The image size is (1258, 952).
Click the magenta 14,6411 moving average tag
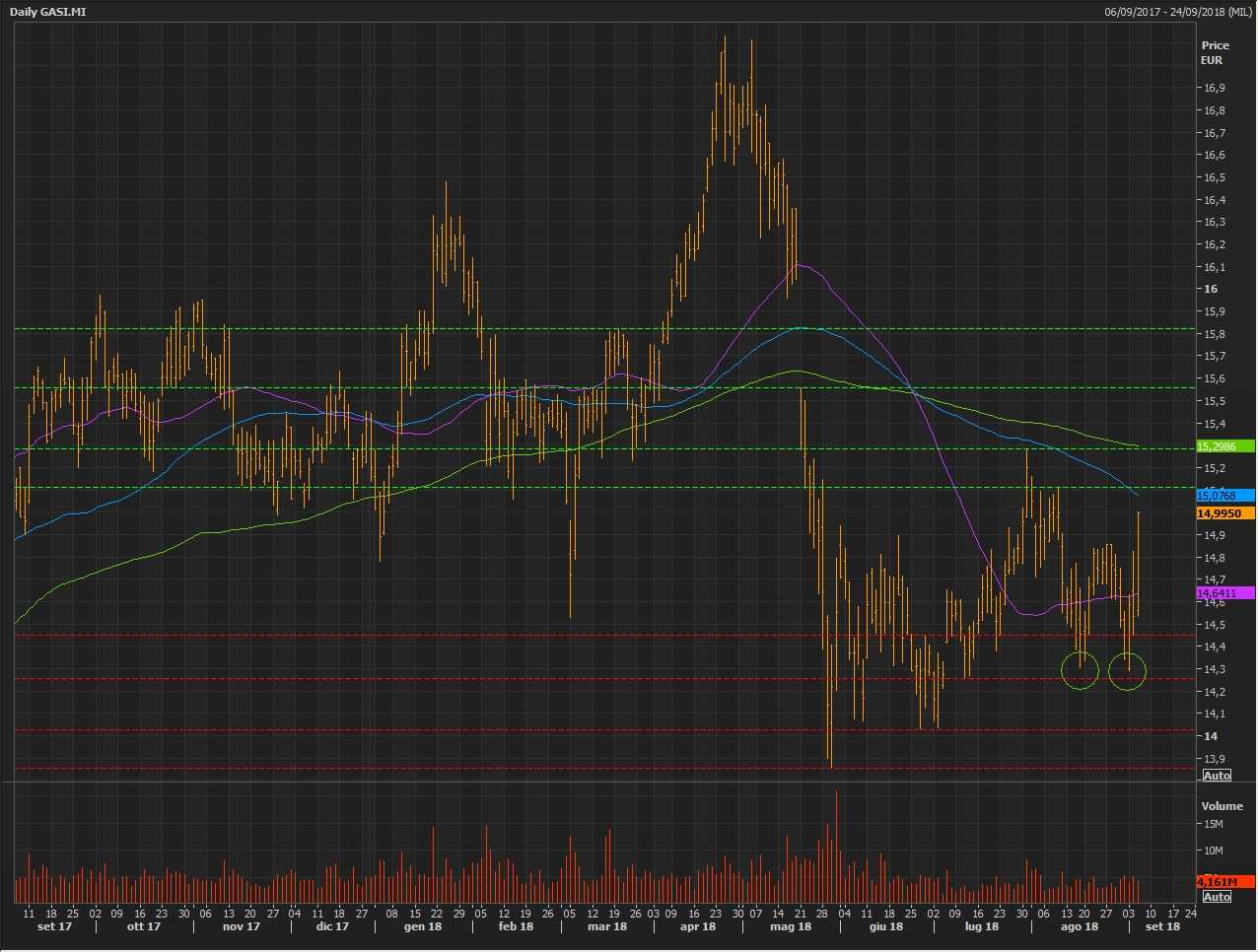pyautogui.click(x=1224, y=593)
